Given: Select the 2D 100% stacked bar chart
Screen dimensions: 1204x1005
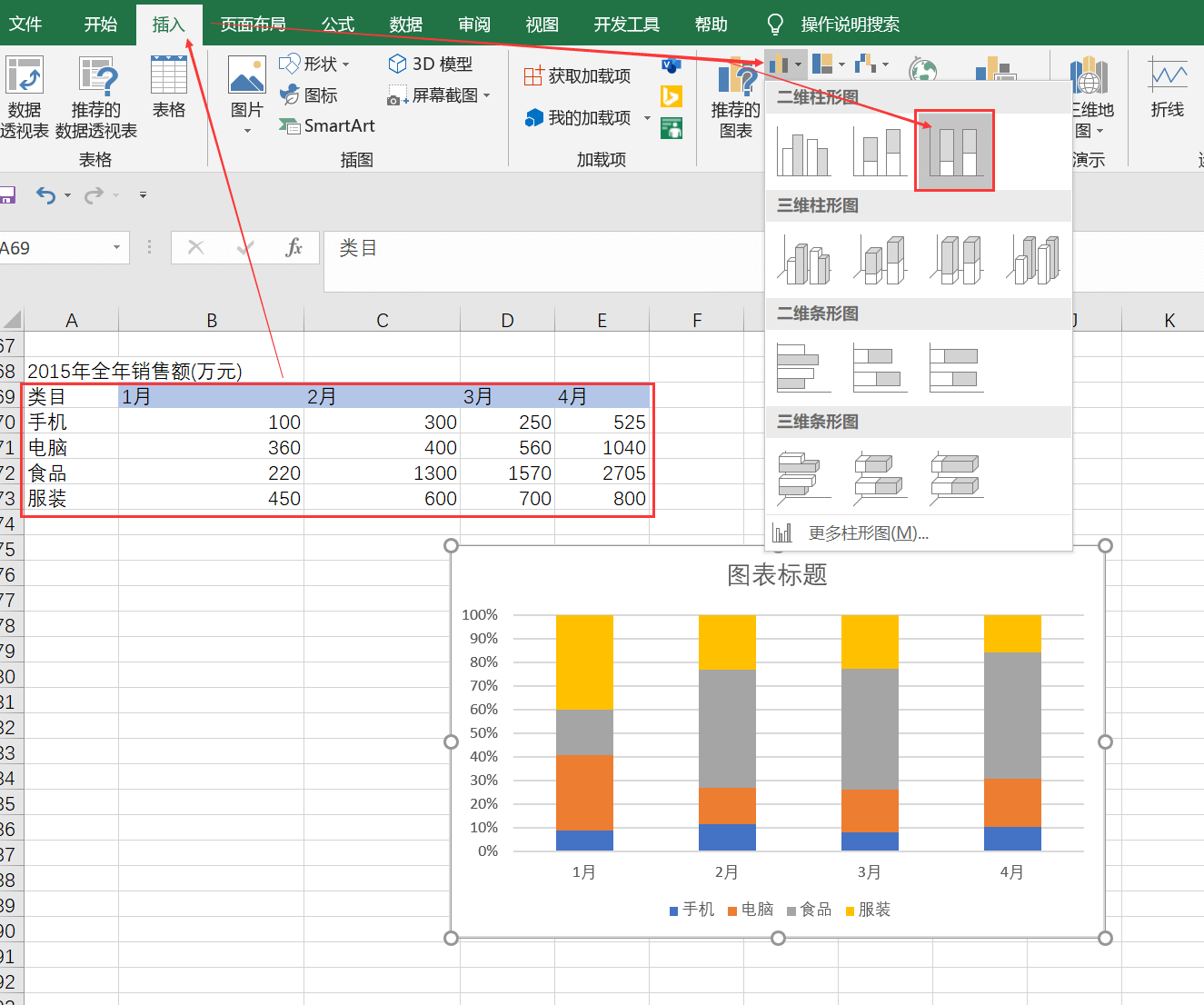Looking at the screenshot, I should coord(956,368).
